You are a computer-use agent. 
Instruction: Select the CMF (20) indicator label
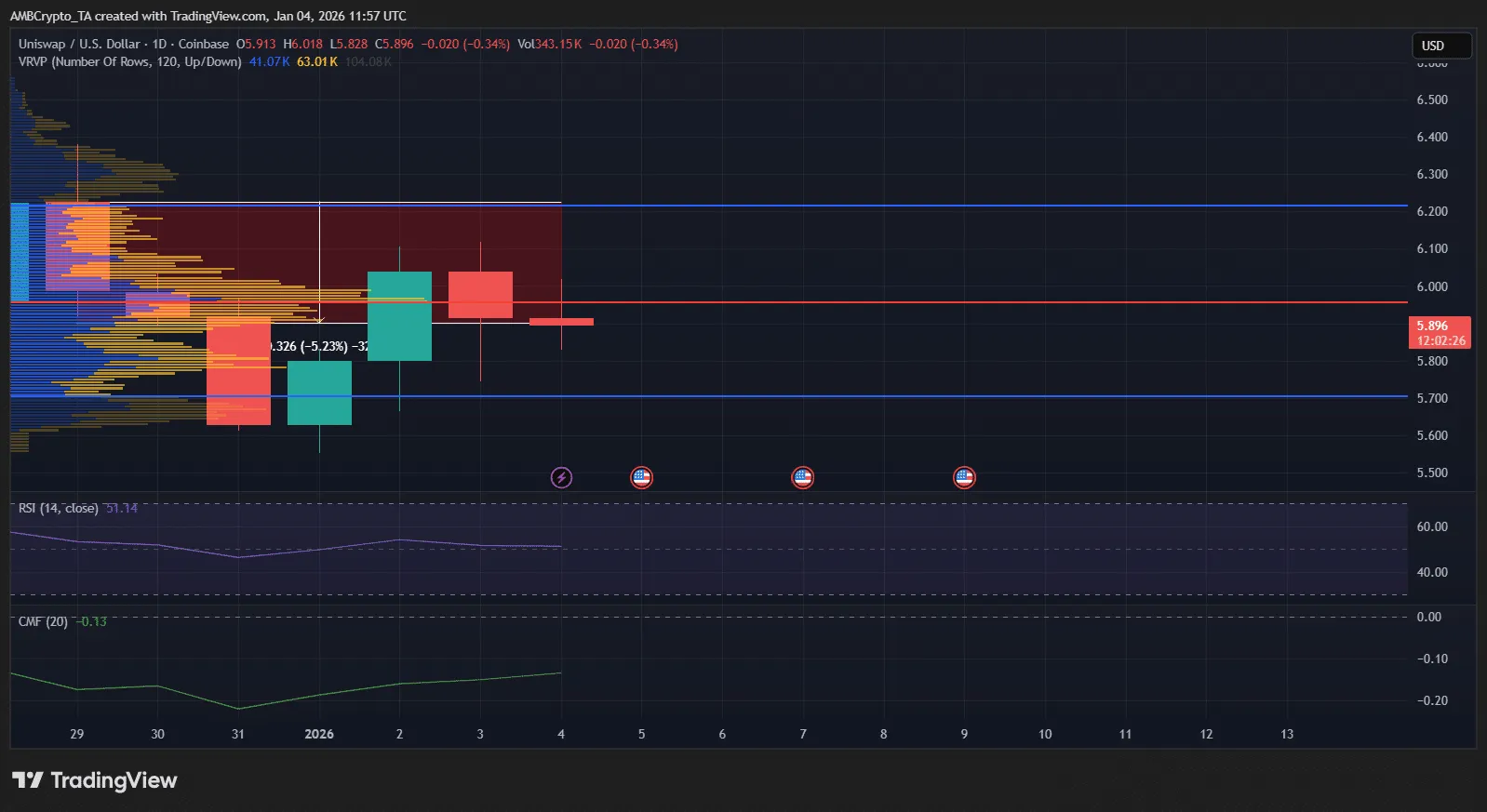coord(43,621)
